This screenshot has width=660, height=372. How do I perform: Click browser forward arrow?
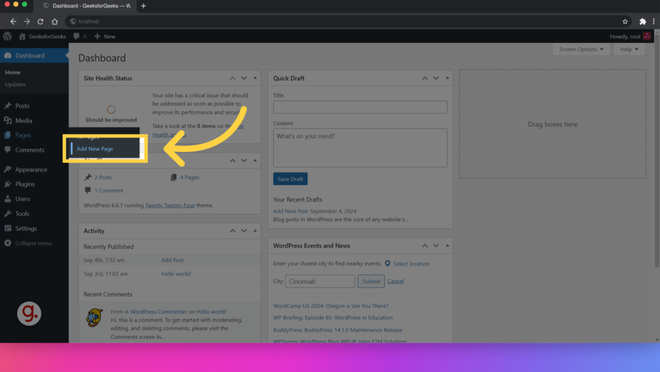coord(27,21)
